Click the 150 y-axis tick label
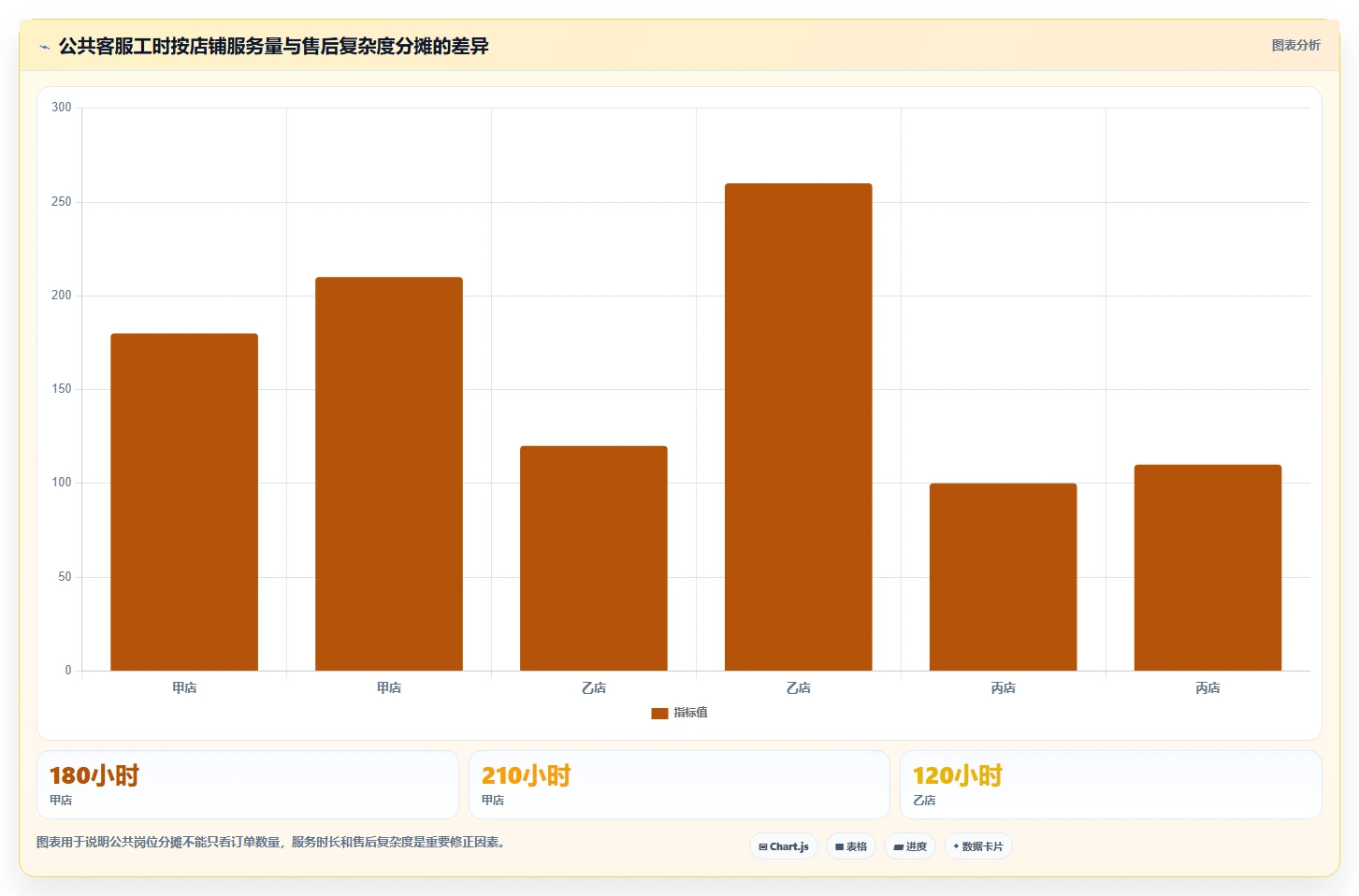This screenshot has width=1359, height=896. (62, 389)
